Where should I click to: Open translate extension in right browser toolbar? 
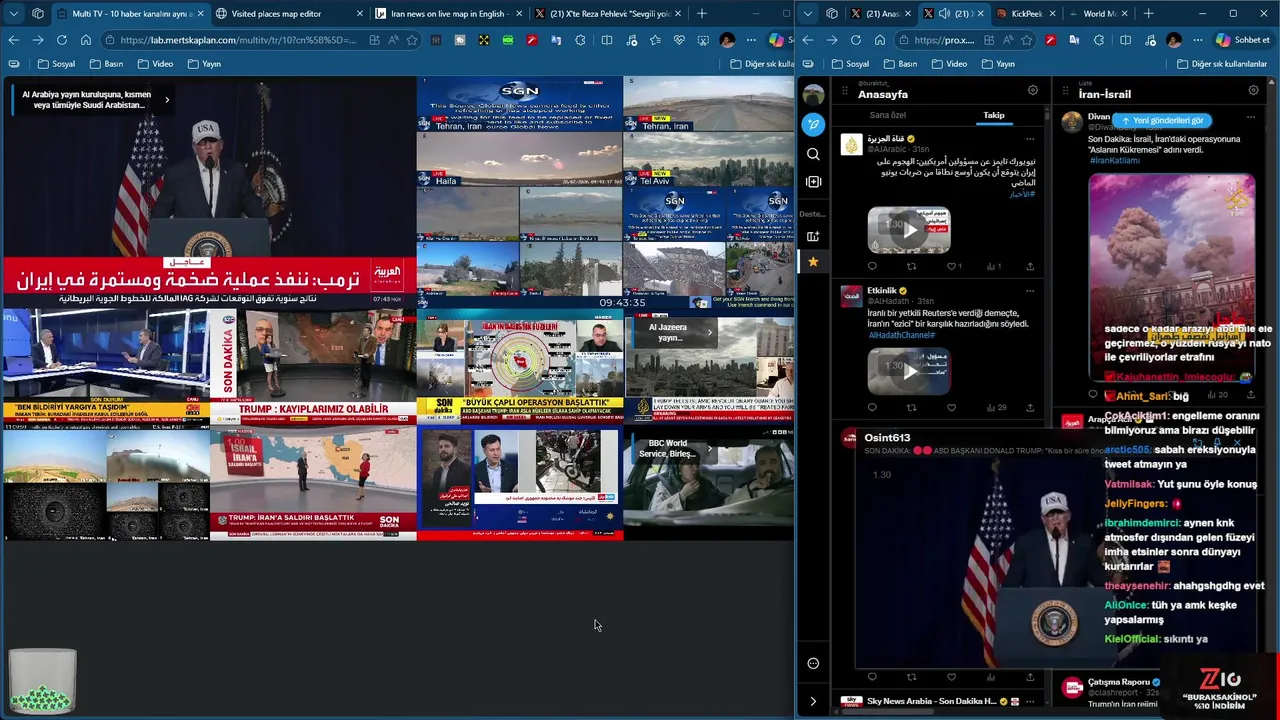[x=1074, y=40]
